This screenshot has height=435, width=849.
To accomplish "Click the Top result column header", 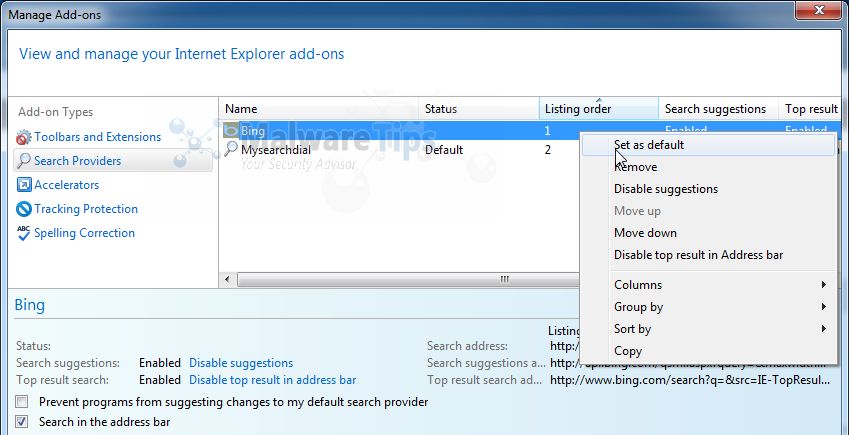I will click(811, 109).
